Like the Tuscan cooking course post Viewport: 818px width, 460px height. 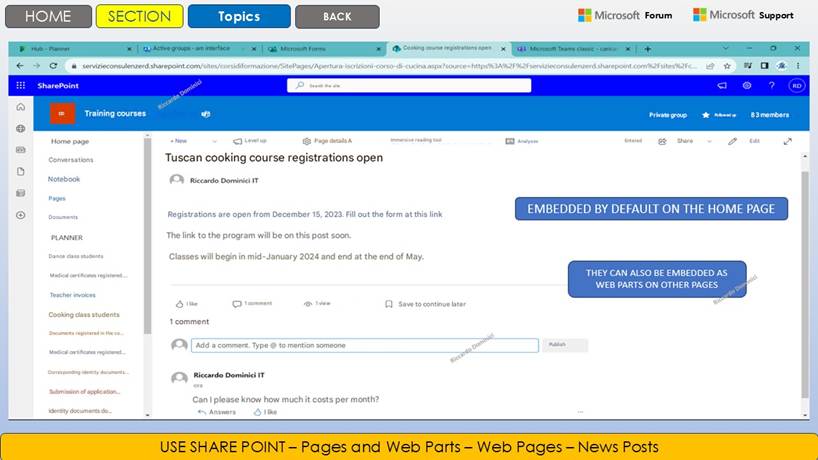(186, 304)
